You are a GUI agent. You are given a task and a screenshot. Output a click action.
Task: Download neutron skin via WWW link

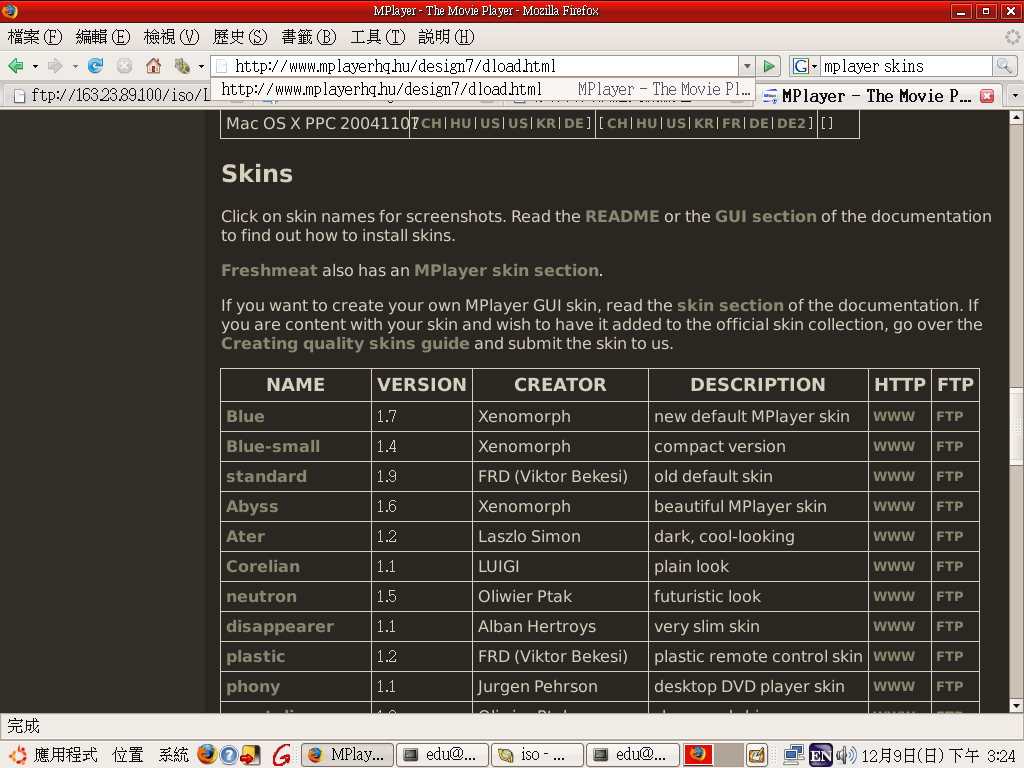click(894, 596)
